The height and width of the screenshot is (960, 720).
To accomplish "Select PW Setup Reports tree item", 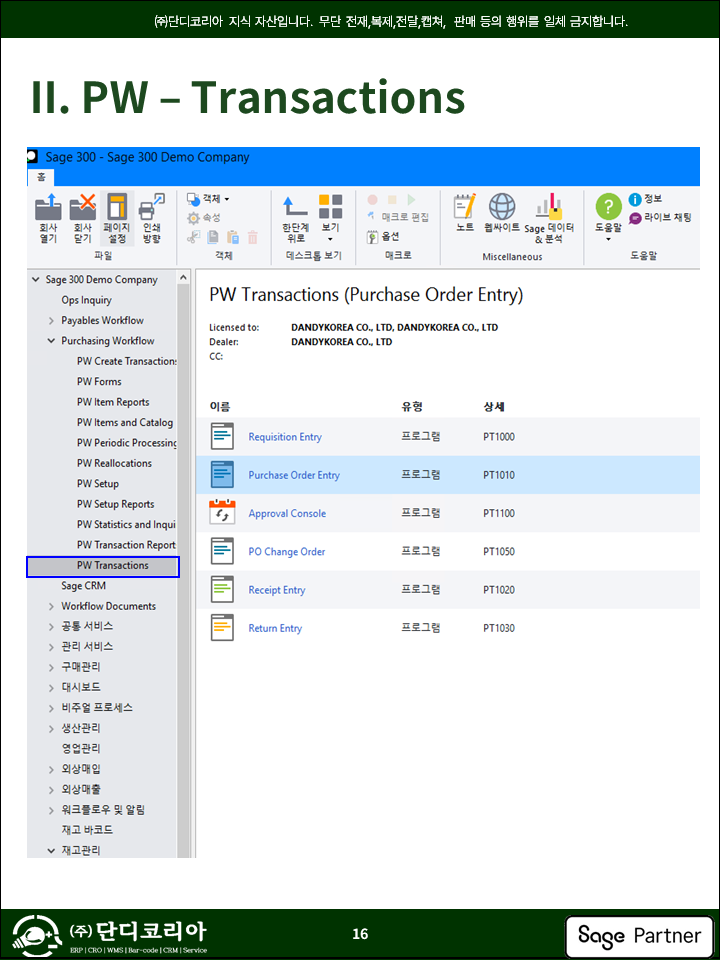I will pos(116,504).
